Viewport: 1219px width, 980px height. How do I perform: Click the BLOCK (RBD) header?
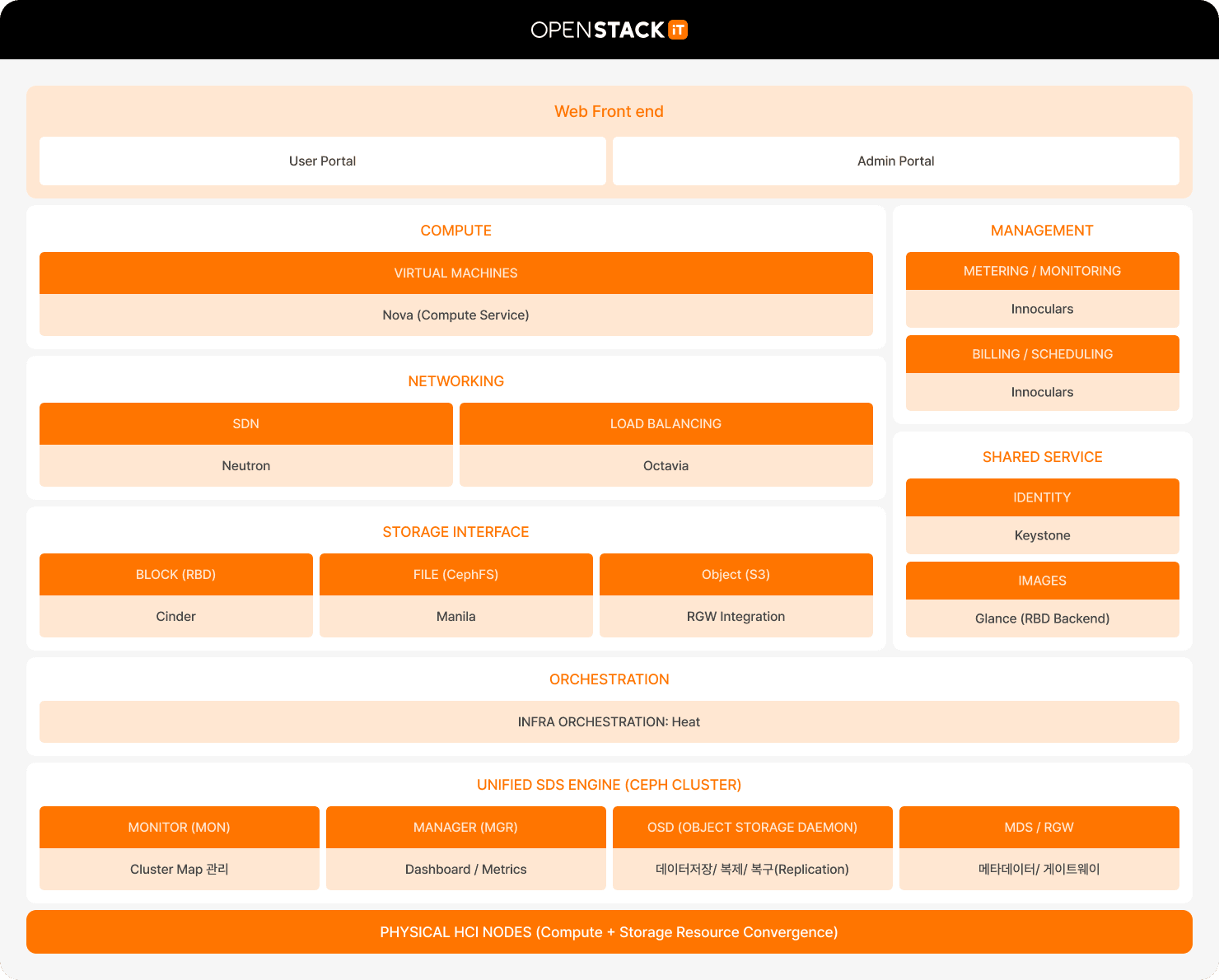point(176,575)
